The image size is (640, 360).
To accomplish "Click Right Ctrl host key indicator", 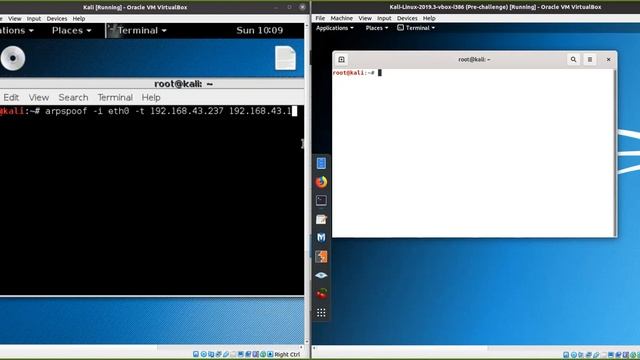I will click(x=287, y=354).
